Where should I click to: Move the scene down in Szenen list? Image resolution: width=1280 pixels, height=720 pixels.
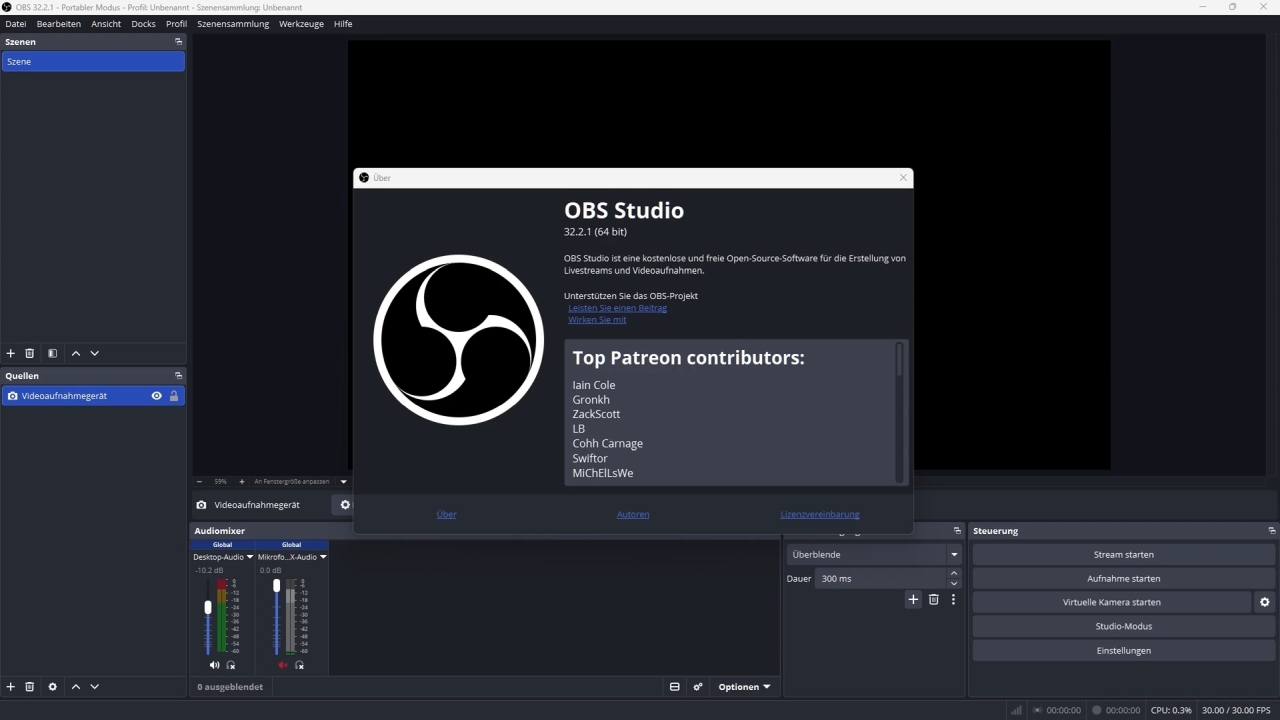pos(95,353)
